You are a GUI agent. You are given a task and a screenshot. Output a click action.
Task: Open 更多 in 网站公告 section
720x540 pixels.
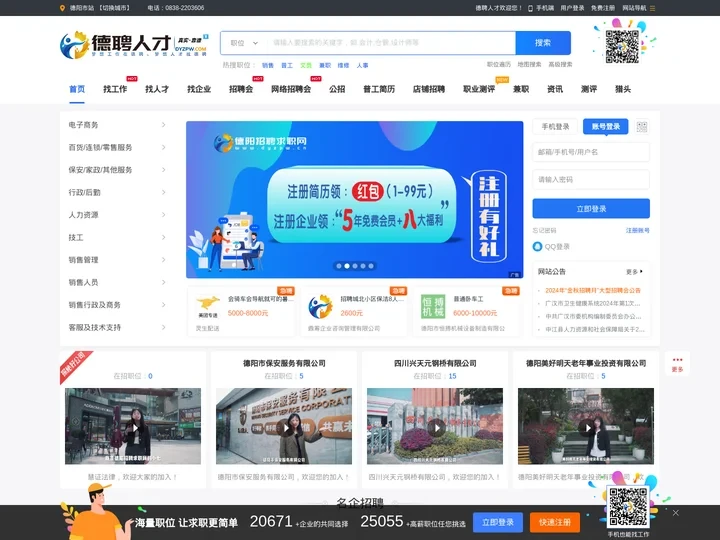click(635, 272)
